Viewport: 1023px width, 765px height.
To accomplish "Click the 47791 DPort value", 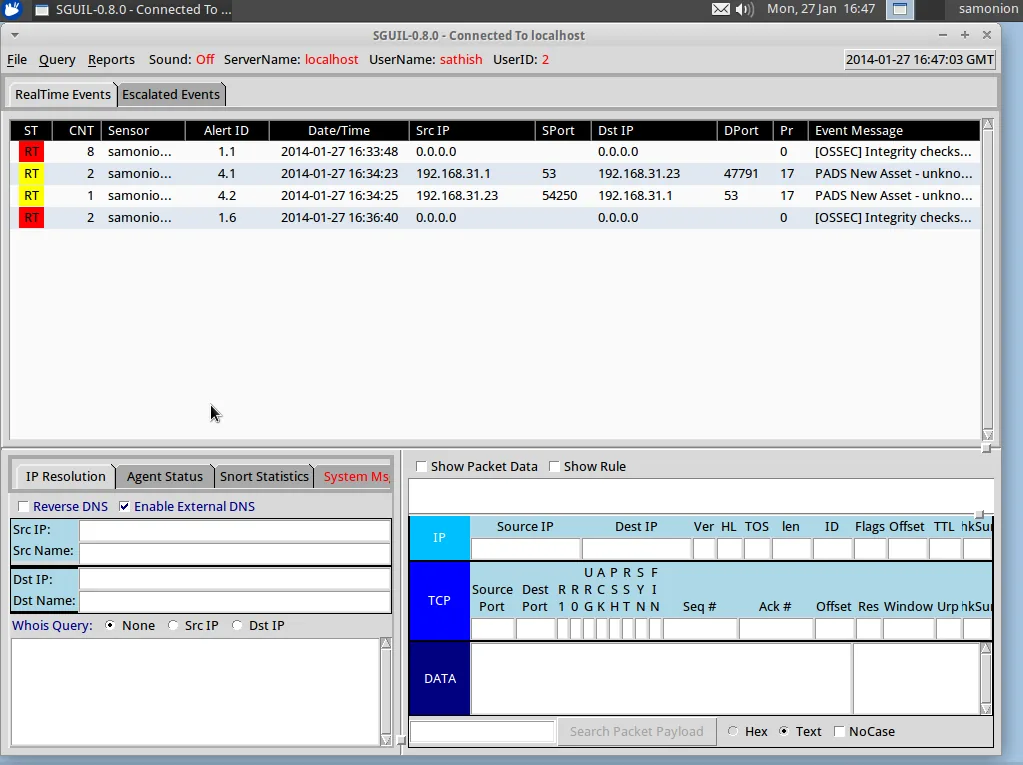I will (x=741, y=174).
